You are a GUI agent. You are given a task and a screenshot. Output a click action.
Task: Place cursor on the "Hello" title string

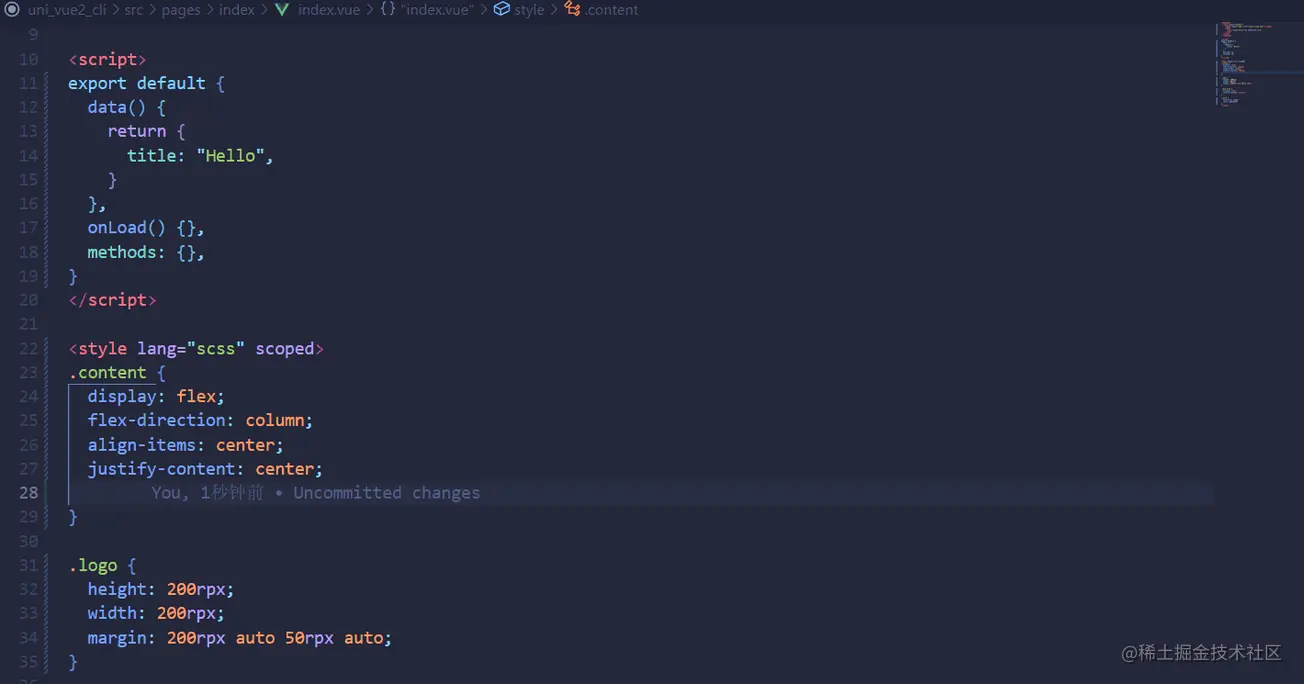[x=231, y=156]
